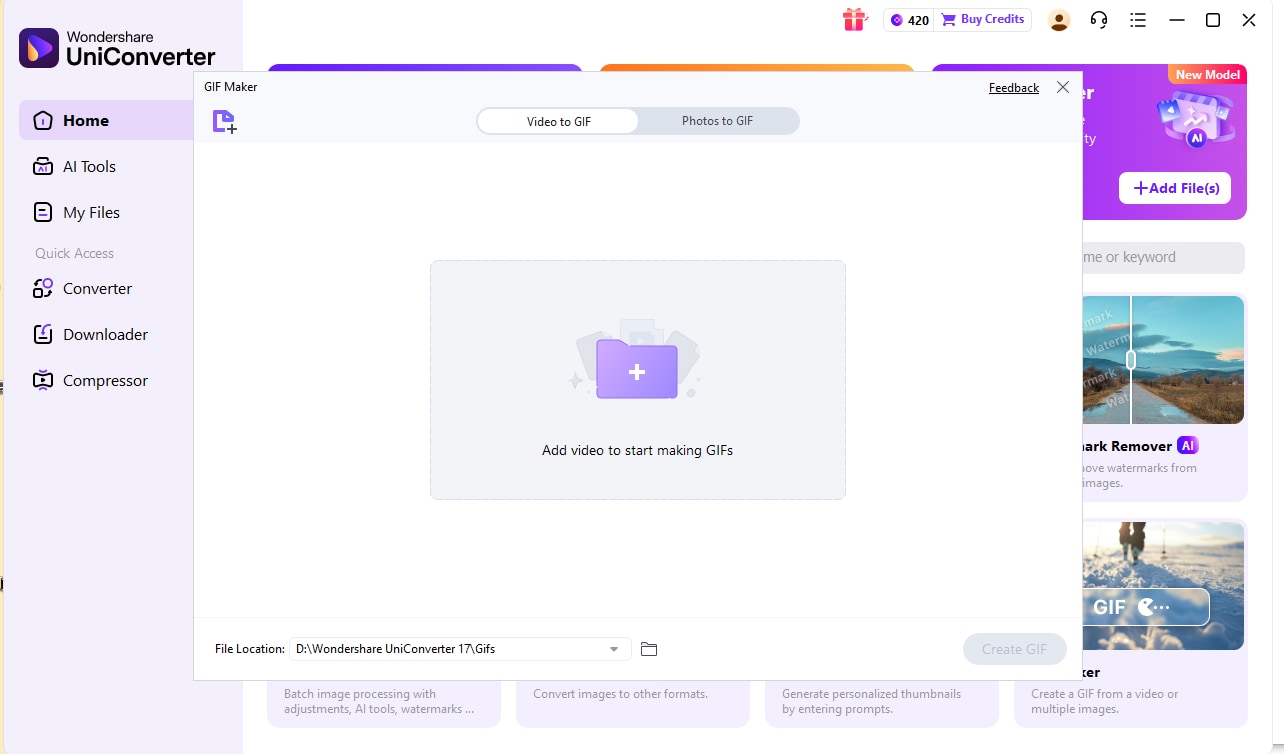Contact support via the headset icon
This screenshot has height=754, width=1284.
(x=1099, y=20)
